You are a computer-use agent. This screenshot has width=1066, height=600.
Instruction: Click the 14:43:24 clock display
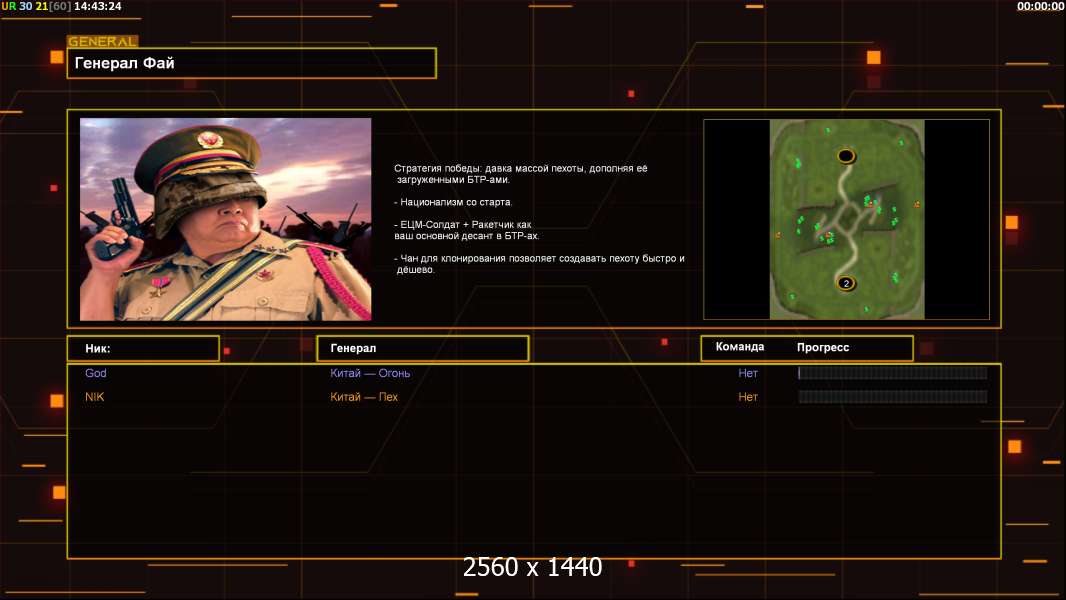coord(98,6)
